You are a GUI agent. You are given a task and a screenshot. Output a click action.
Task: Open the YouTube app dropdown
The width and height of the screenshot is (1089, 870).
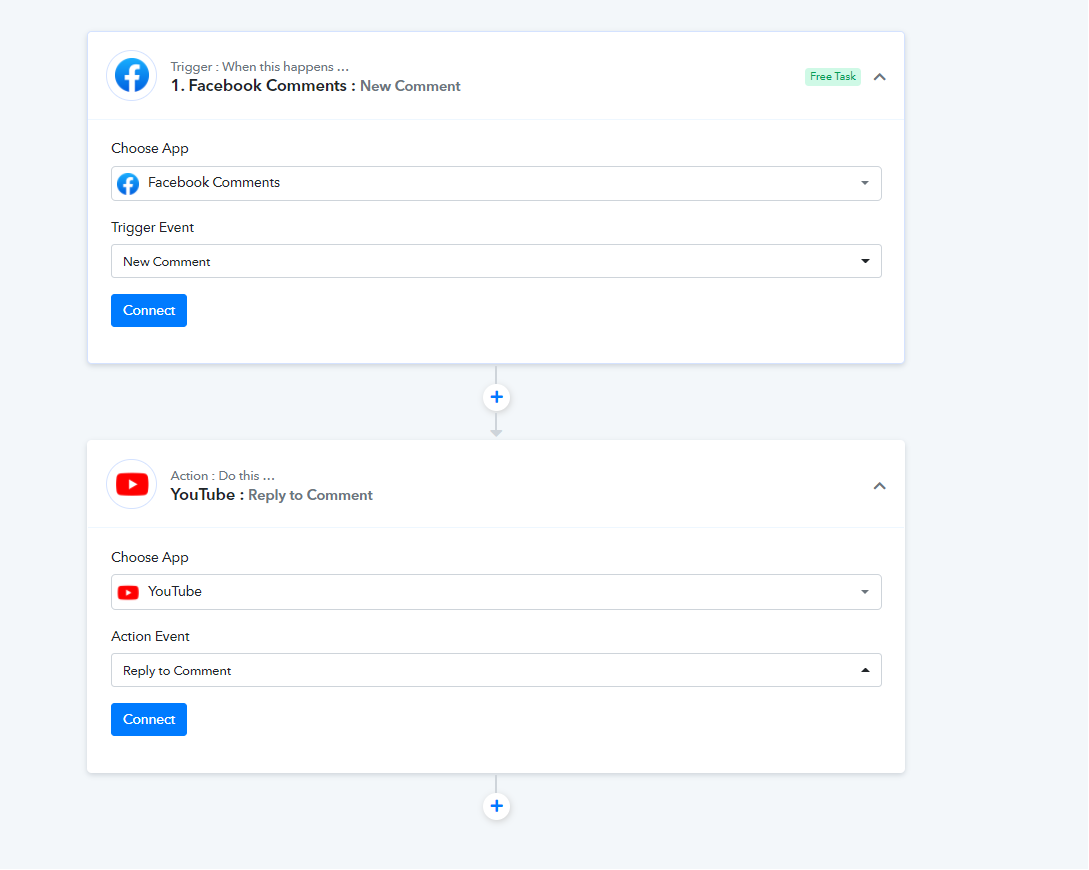point(496,592)
